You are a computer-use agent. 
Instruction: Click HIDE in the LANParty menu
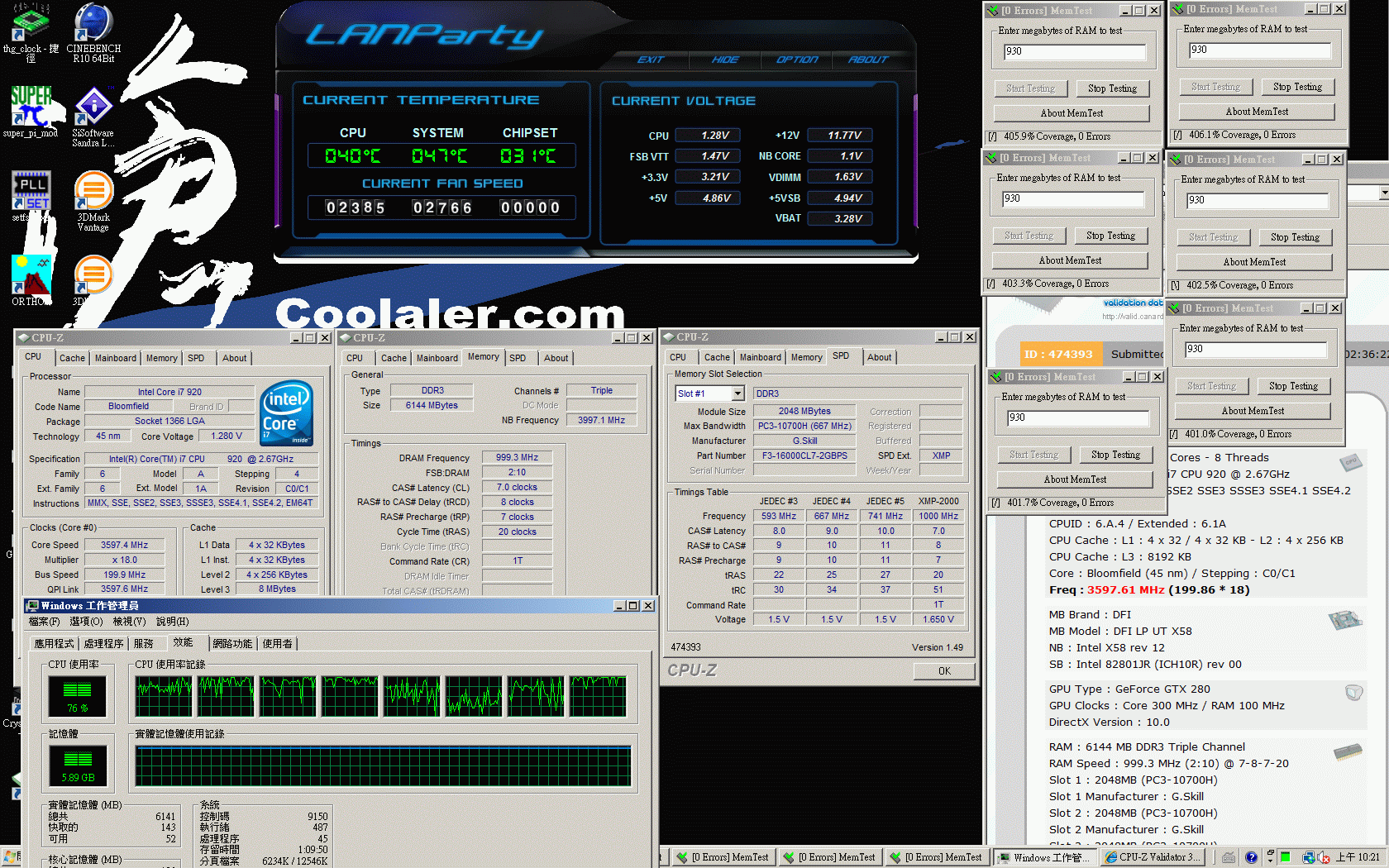[725, 60]
